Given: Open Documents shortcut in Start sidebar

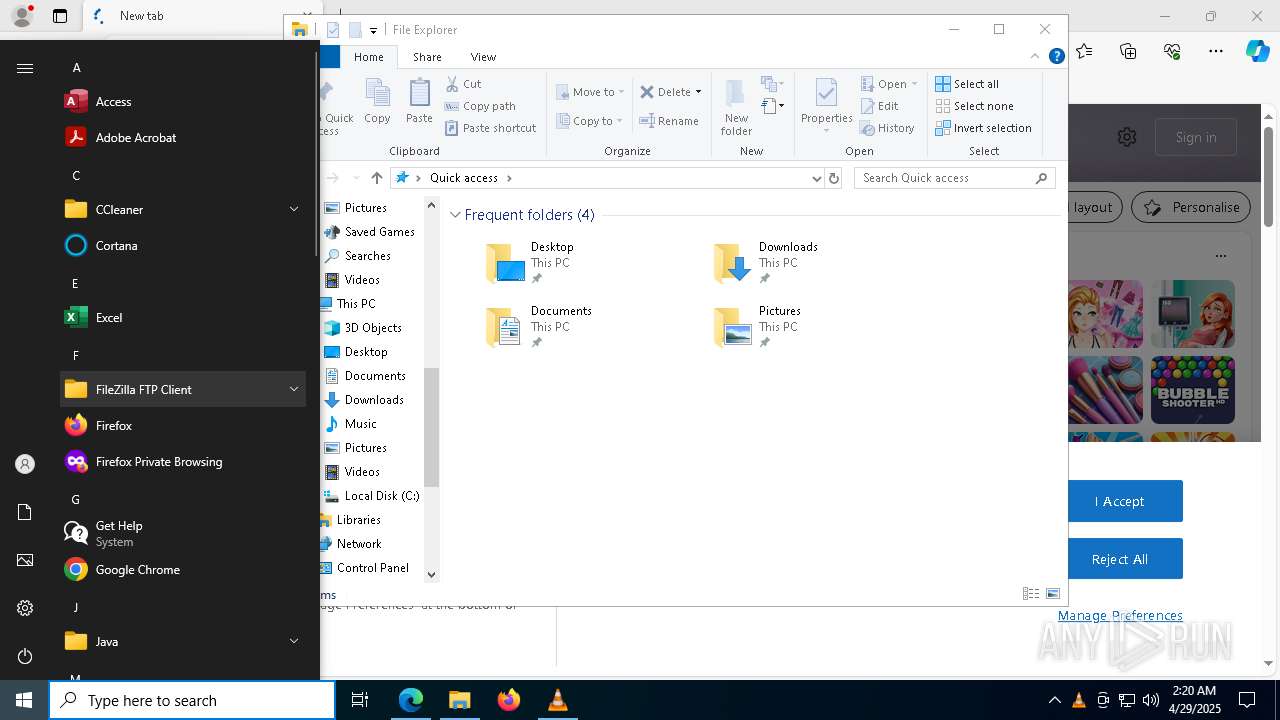Looking at the screenshot, I should tap(25, 512).
